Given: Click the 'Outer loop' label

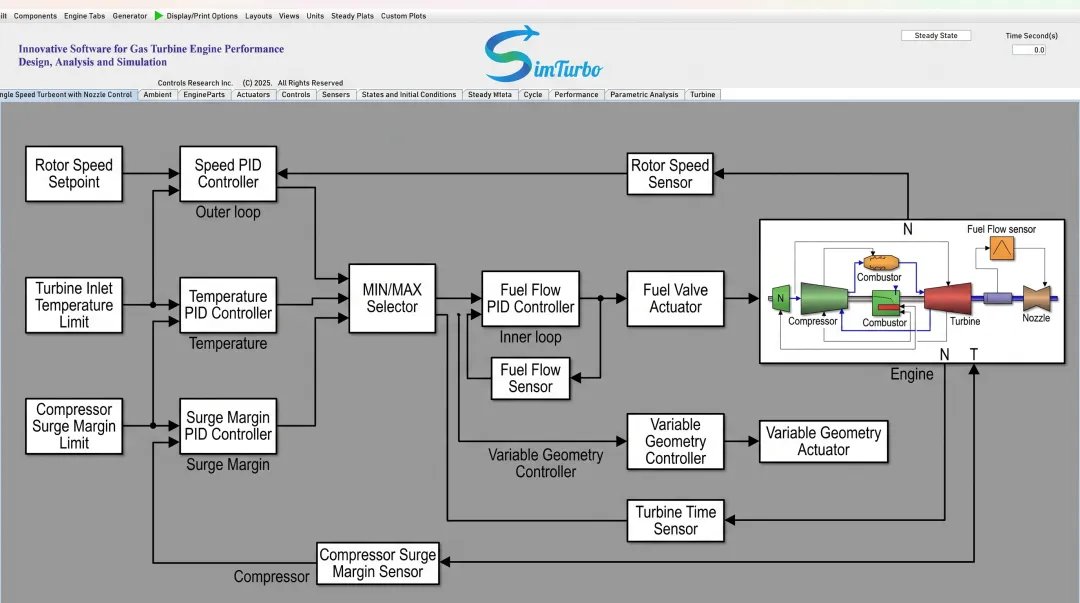Looking at the screenshot, I should (228, 212).
